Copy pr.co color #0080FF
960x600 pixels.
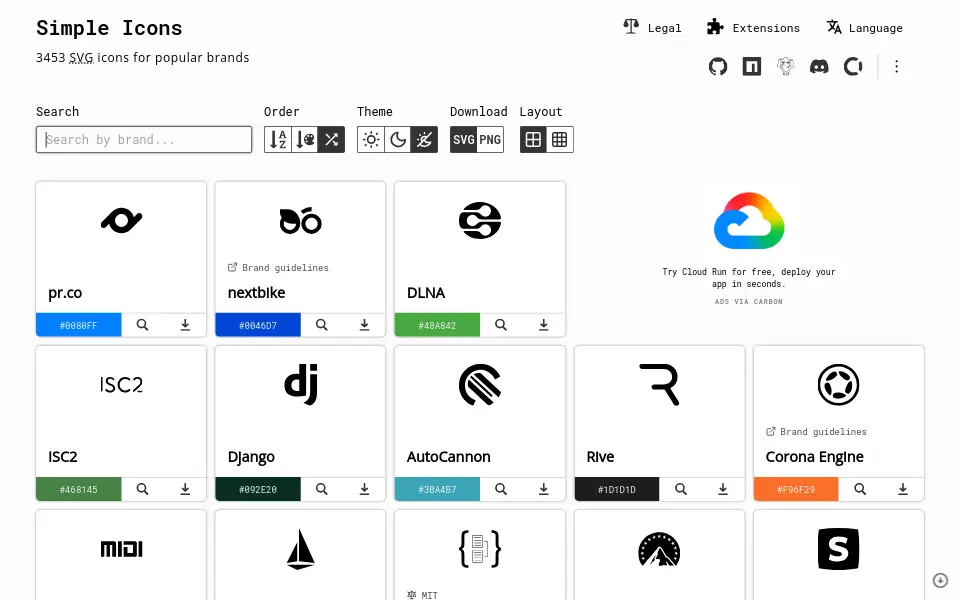point(78,325)
